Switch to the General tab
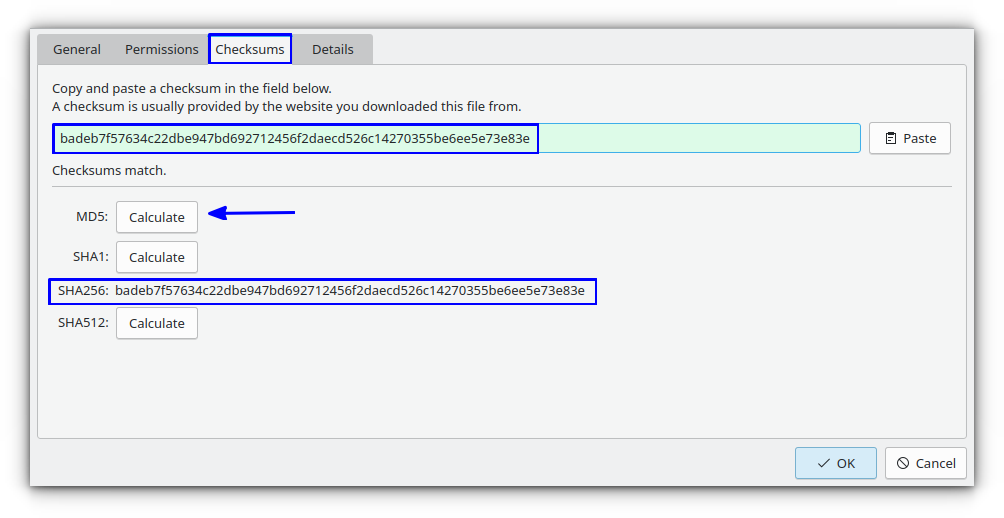This screenshot has width=1004, height=518. click(77, 49)
